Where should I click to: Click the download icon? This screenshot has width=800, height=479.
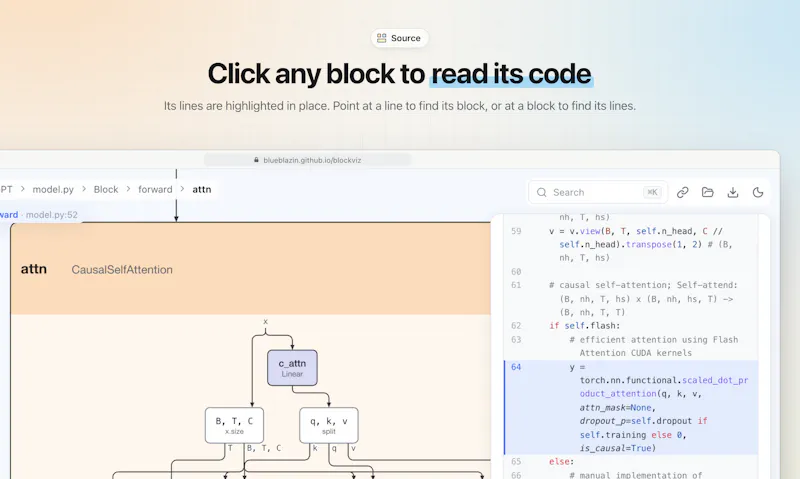click(733, 192)
